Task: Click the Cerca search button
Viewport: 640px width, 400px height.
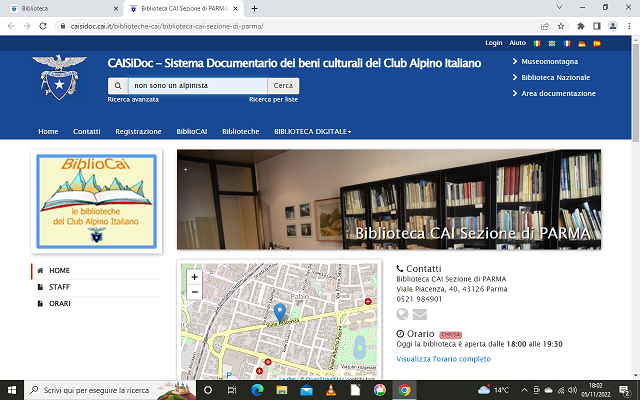Action: (283, 86)
